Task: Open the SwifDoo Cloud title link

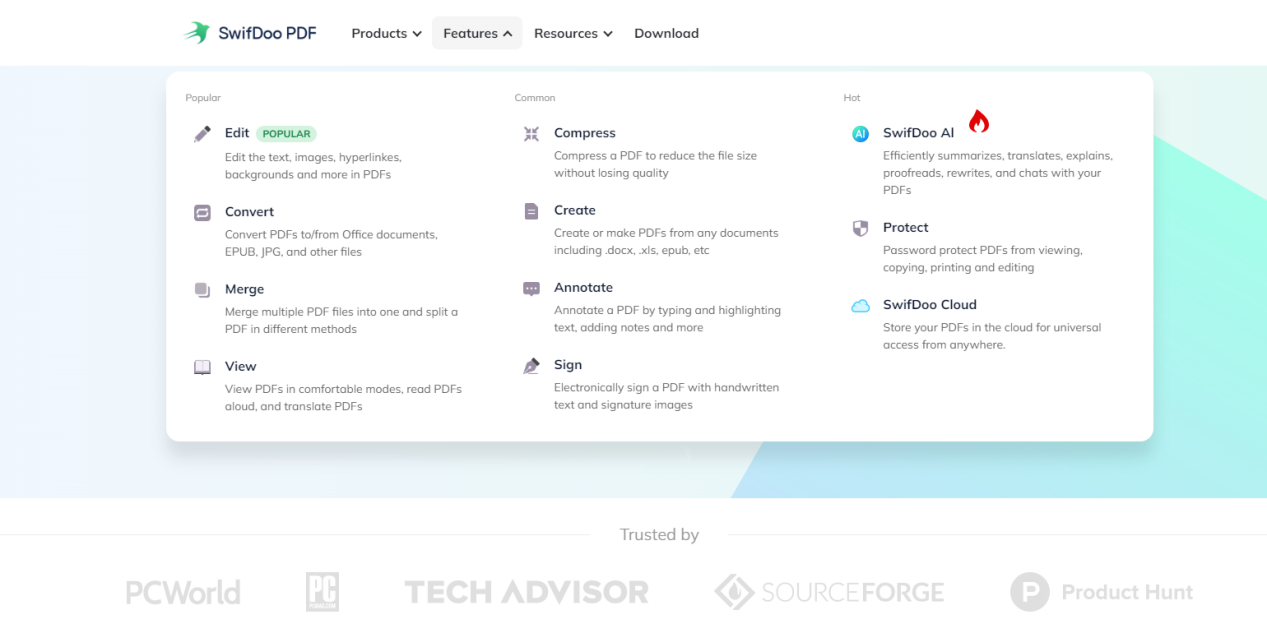Action: (929, 304)
